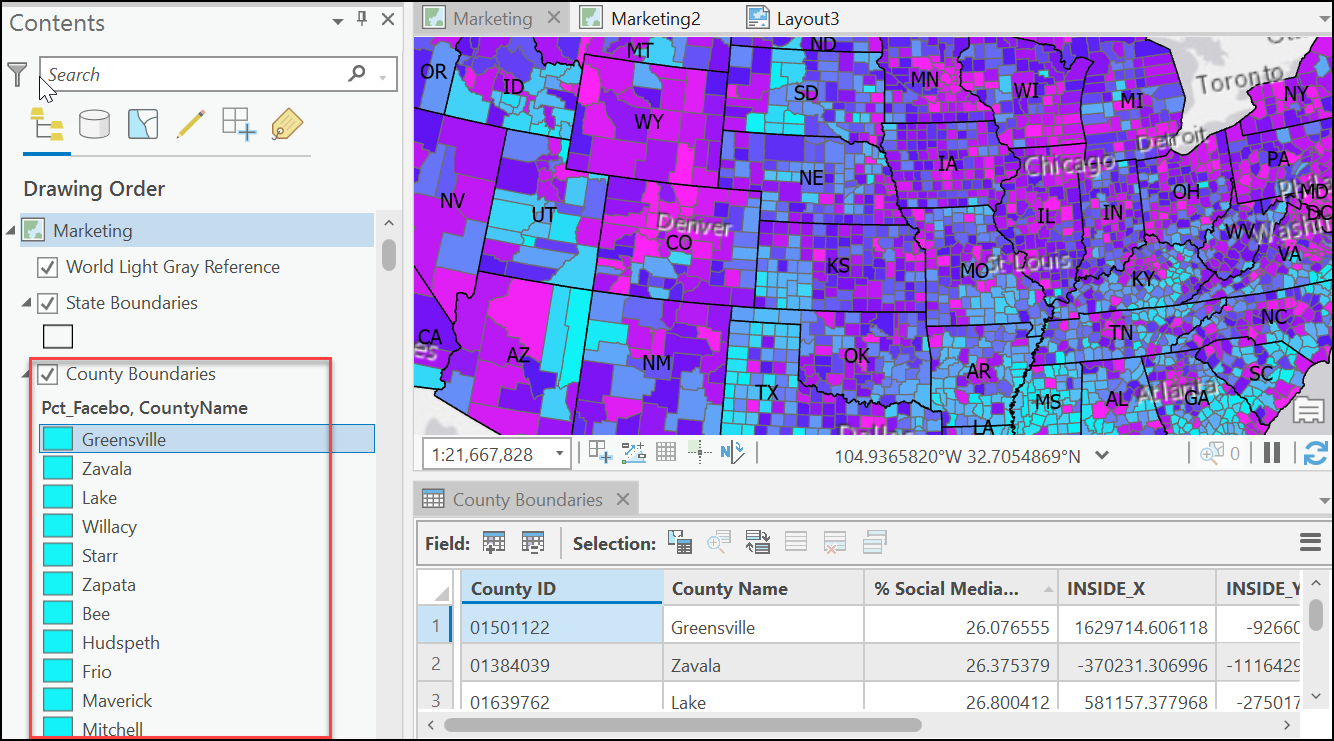Image resolution: width=1334 pixels, height=741 pixels.
Task: Click the Clear selection icon
Action: click(796, 543)
